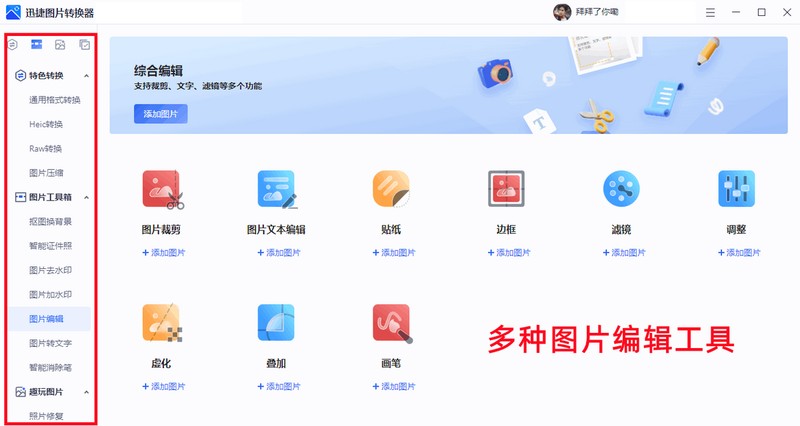Image resolution: width=800 pixels, height=426 pixels.
Task: Click the 综合编辑 banner title
Action: point(158,70)
